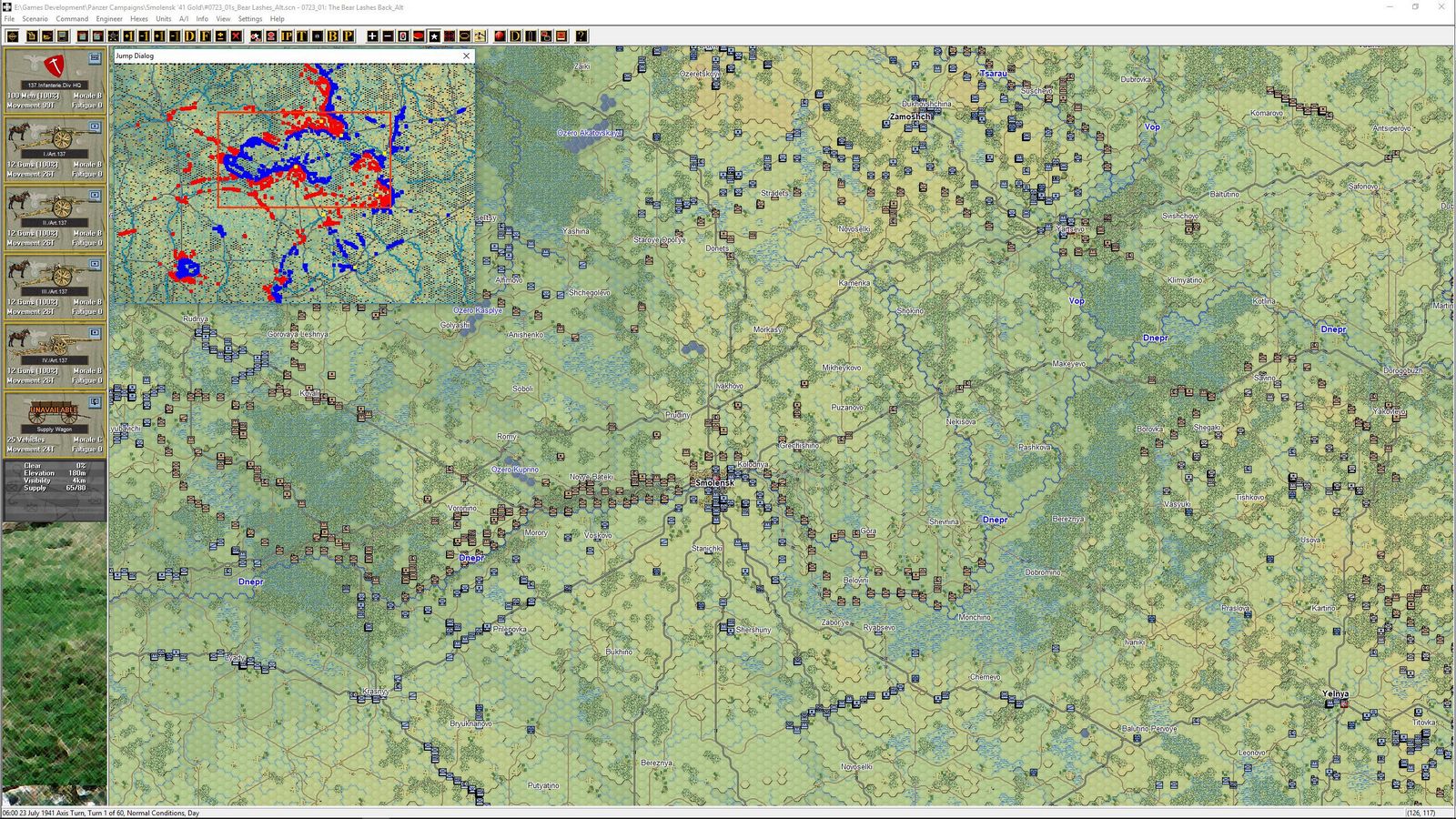The image size is (1456, 819).
Task: Click the badge icon on Supply Wagon card
Action: (x=95, y=402)
